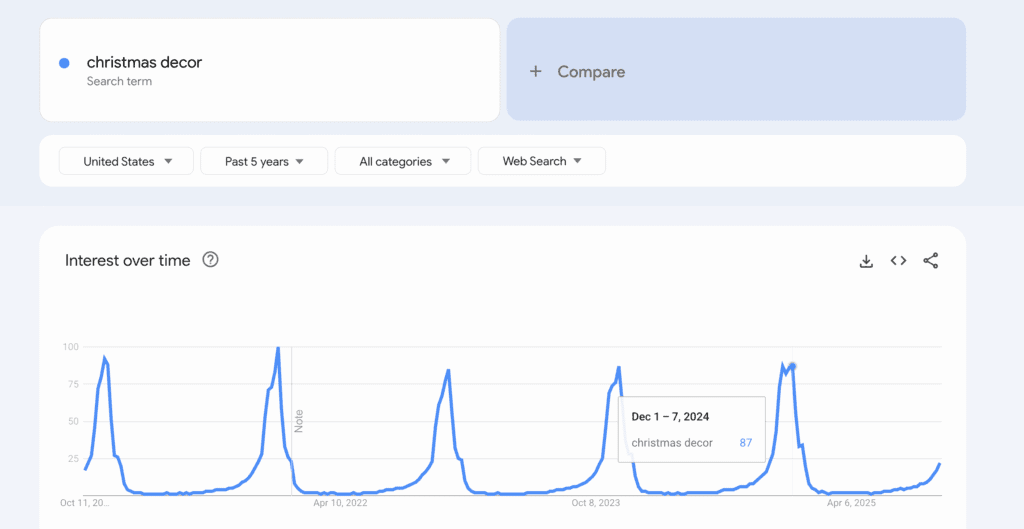Click the value 87 in the tooltip
Image resolution: width=1024 pixels, height=529 pixels.
(x=746, y=443)
